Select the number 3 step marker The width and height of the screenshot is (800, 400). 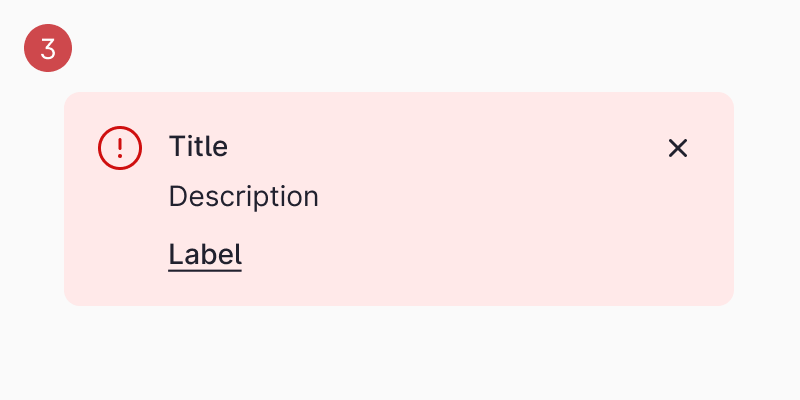click(48, 48)
